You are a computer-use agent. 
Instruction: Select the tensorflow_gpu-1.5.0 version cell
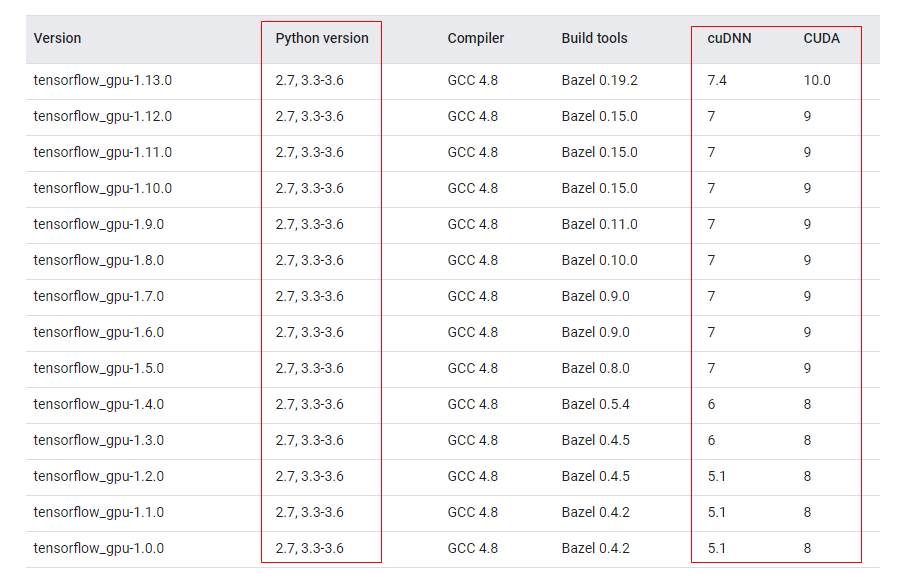(99, 368)
